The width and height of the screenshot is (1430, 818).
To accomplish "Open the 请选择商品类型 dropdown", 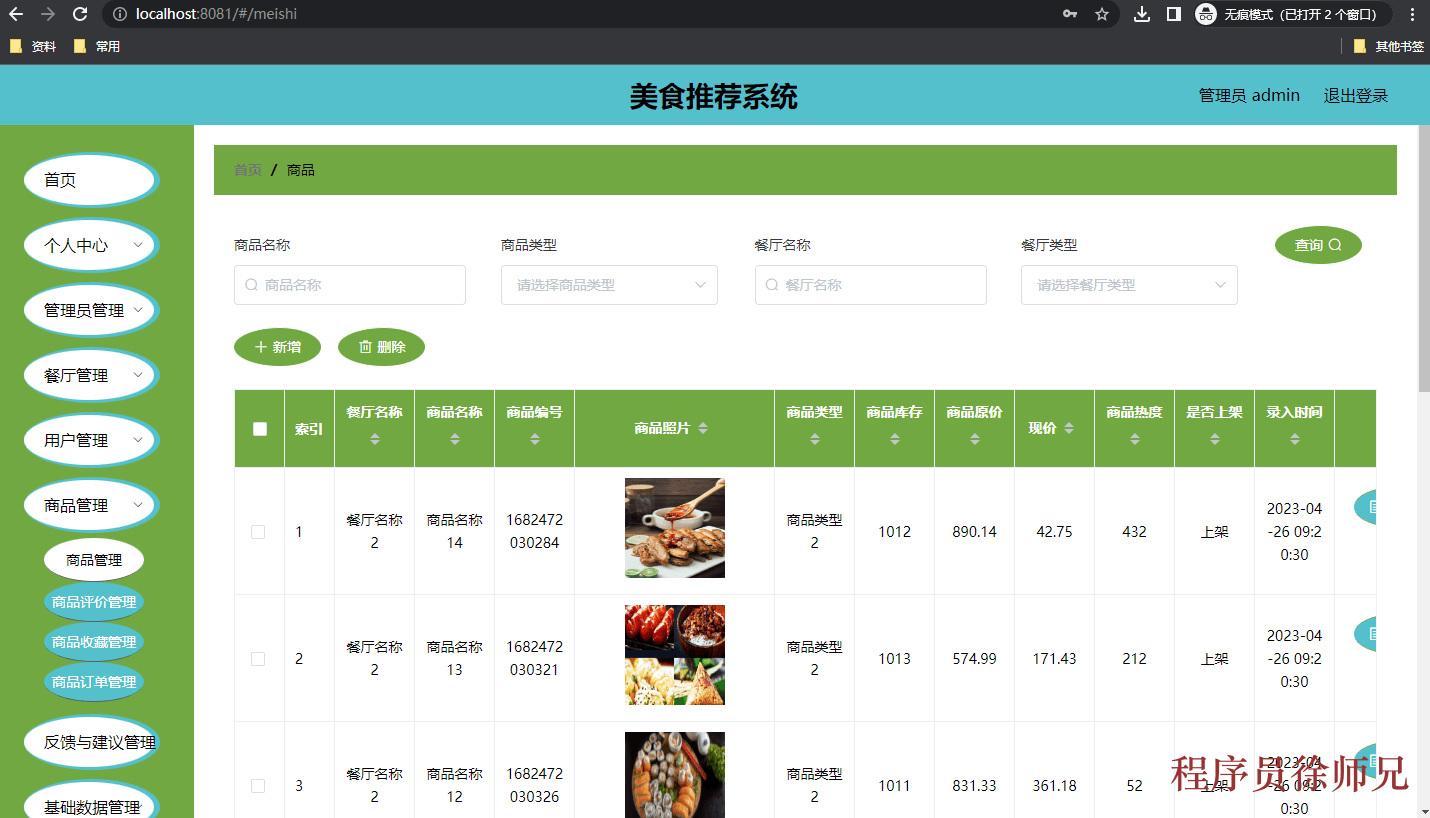I will coord(609,285).
